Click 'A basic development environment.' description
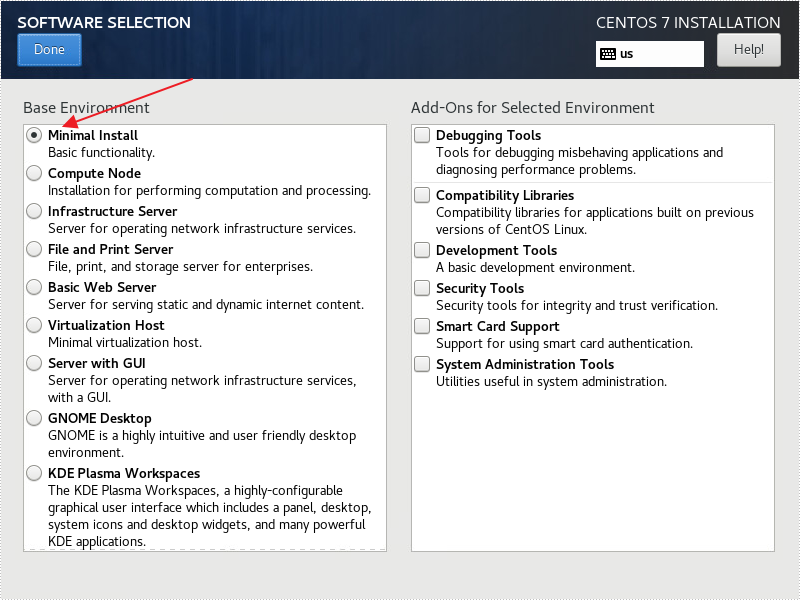The image size is (800, 600). (535, 267)
